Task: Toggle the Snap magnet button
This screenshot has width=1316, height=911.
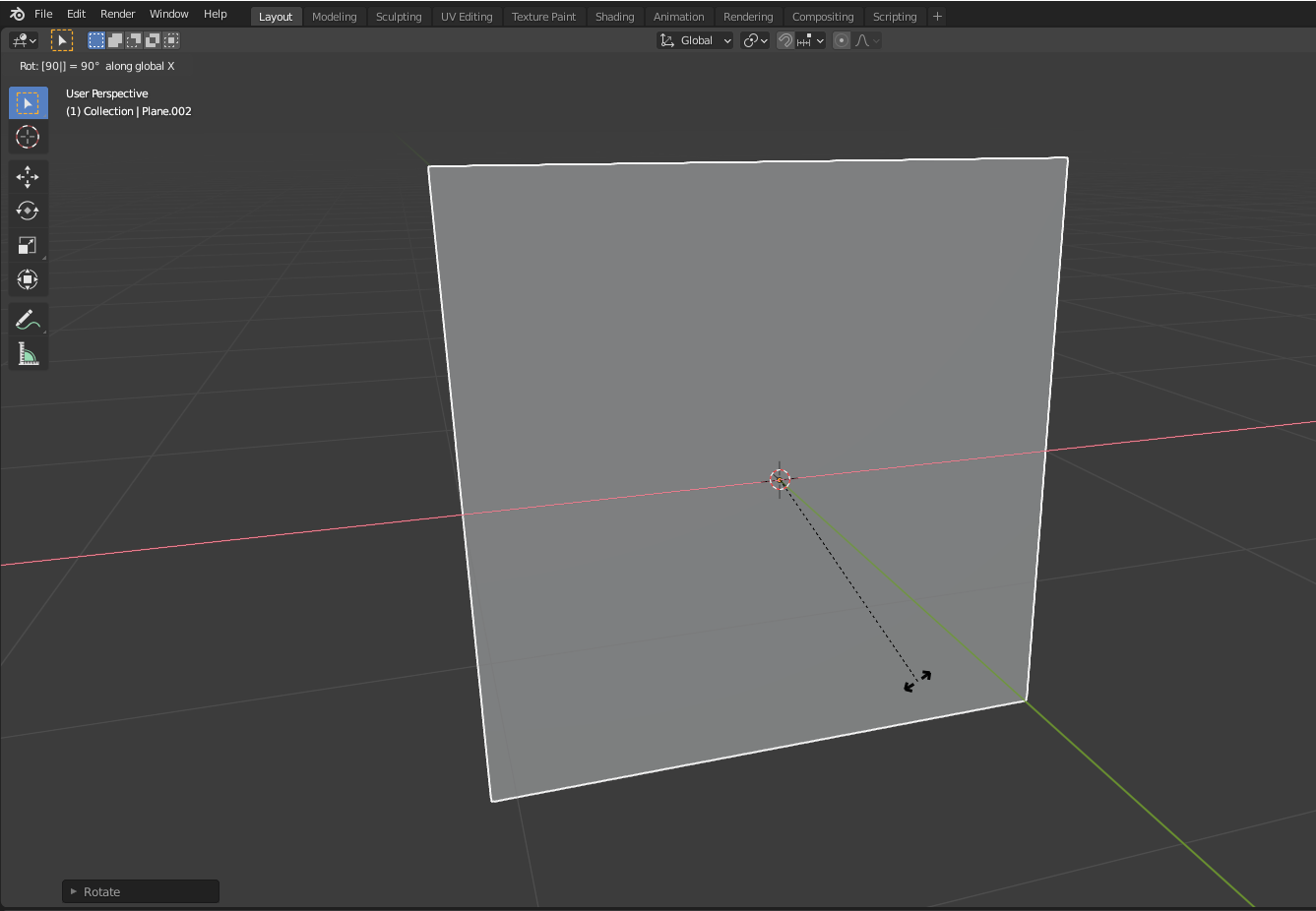Action: pyautogui.click(x=785, y=40)
